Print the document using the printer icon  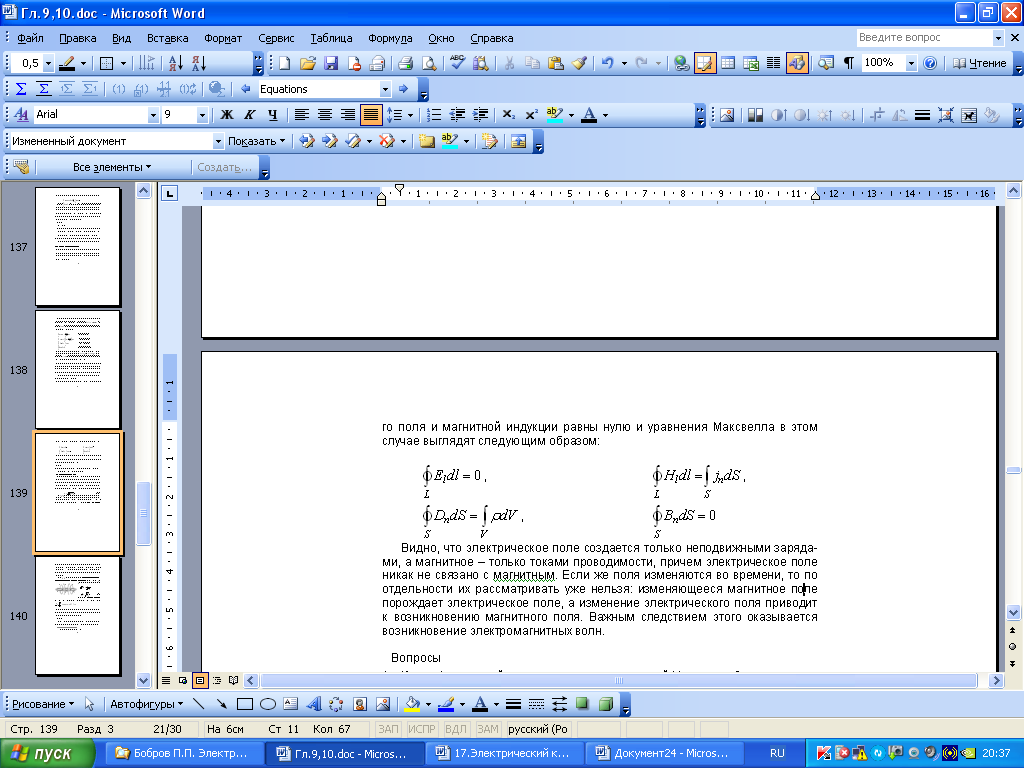point(406,63)
